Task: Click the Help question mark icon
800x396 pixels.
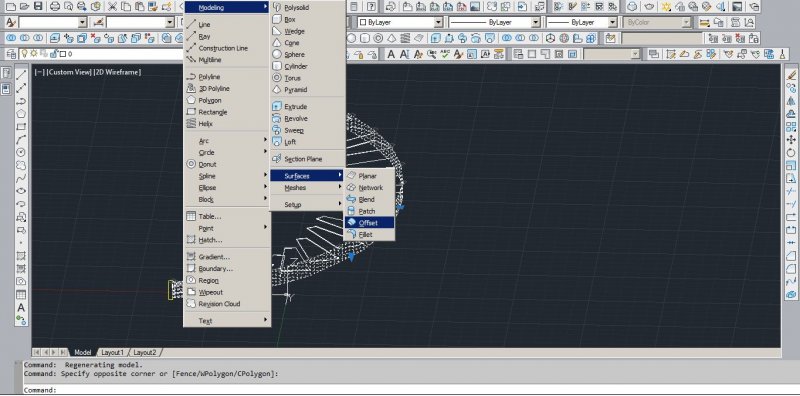Action: click(372, 7)
